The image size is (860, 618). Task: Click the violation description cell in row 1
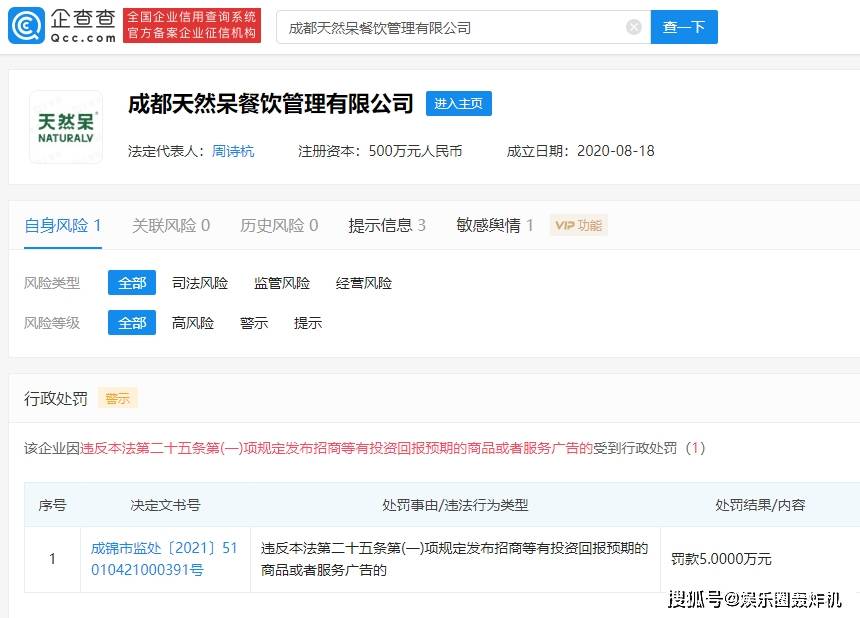(455, 559)
